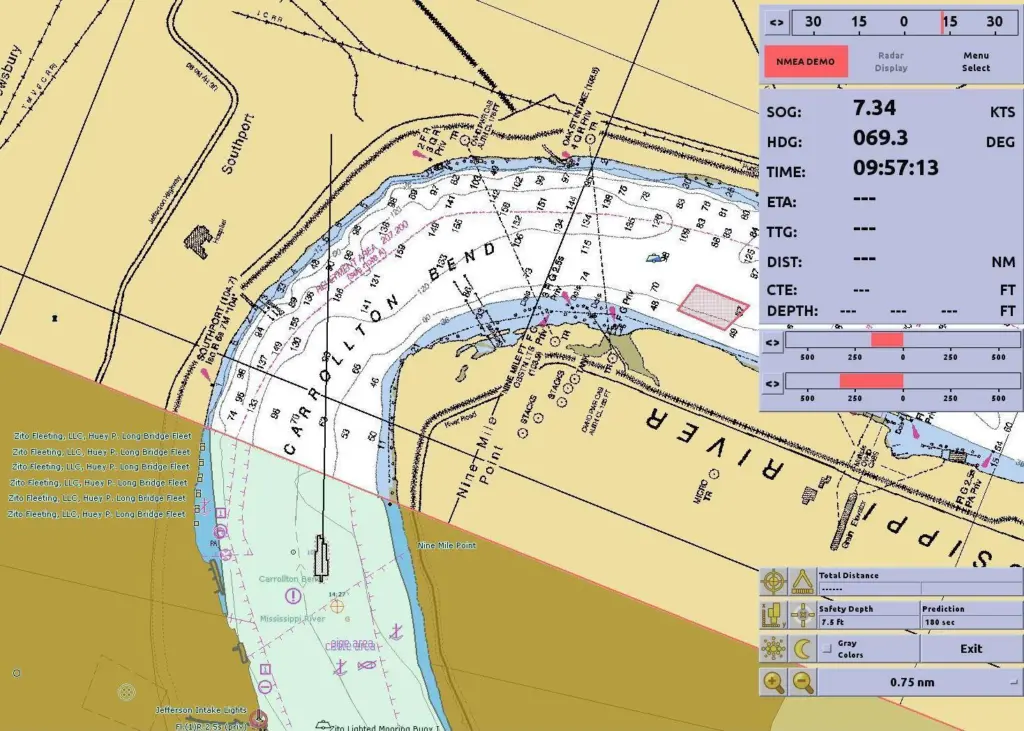Click the Nine Mile Point chart label

pos(447,545)
